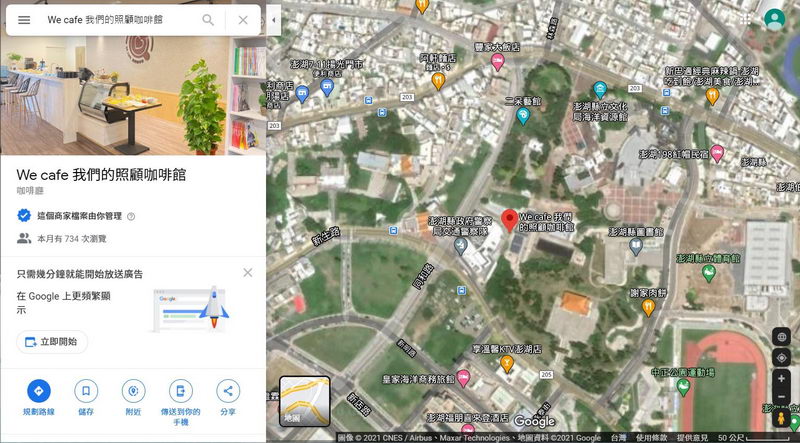Click the 本月有 734 次瀏覽 views text
This screenshot has height=443, width=800.
[72, 239]
